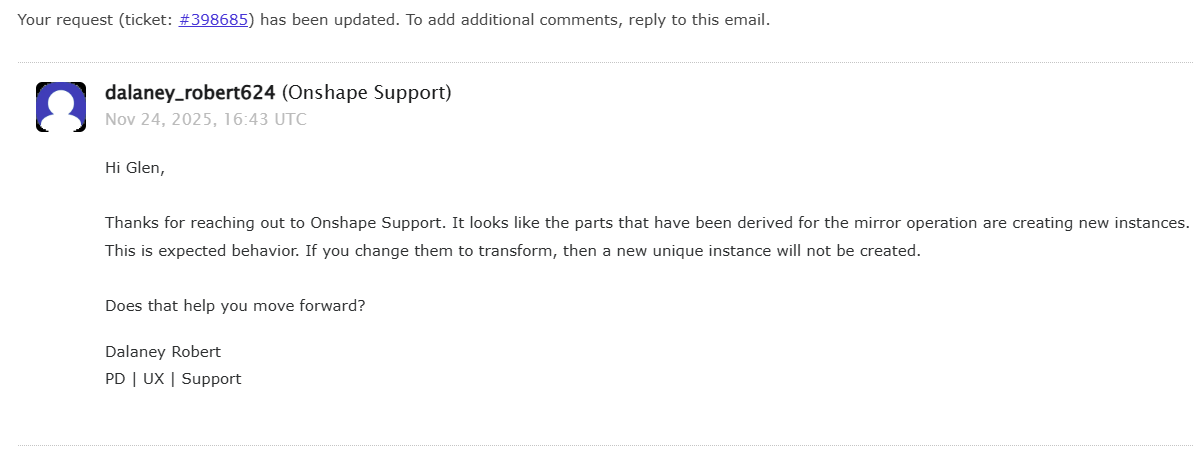Click 'Does that help you move forward?' line
The height and width of the screenshot is (449, 1194).
tap(235, 306)
